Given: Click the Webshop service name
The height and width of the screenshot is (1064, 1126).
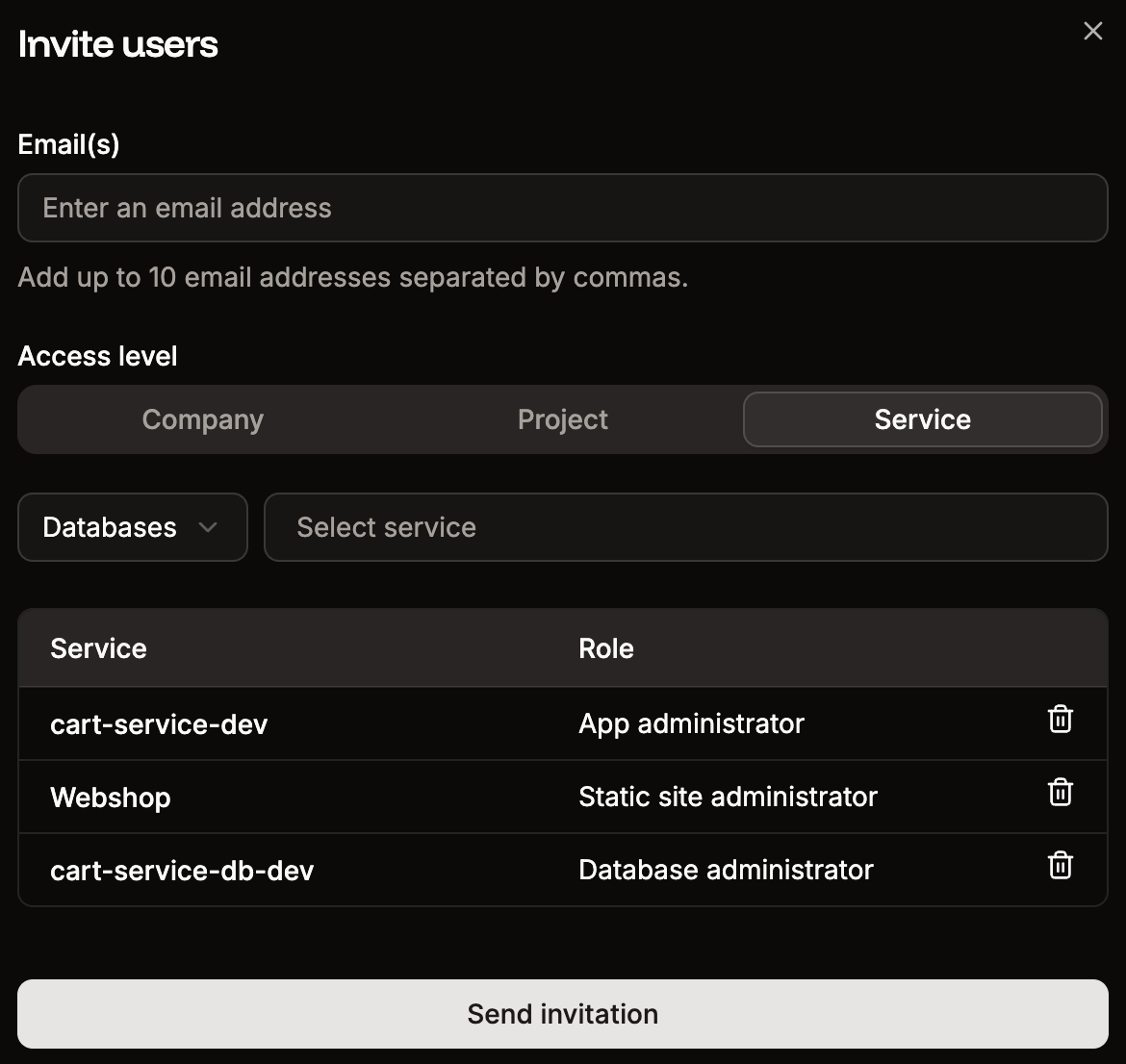Looking at the screenshot, I should (110, 797).
